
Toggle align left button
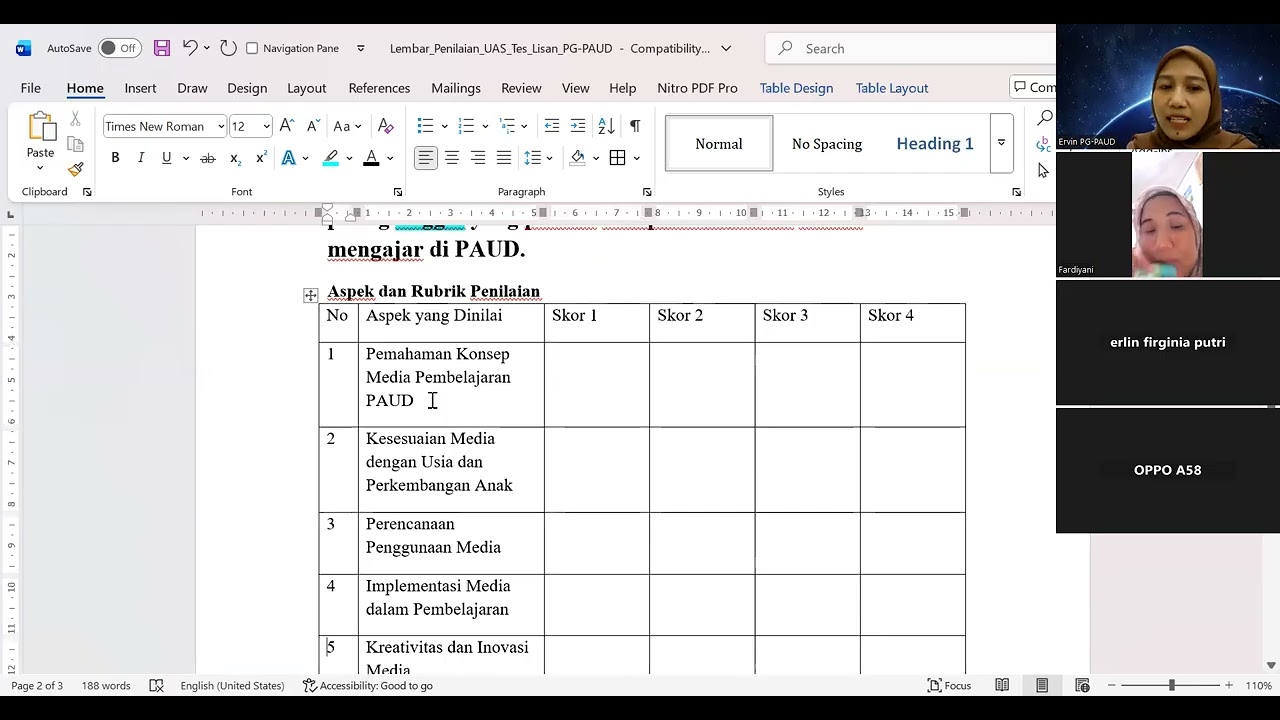point(426,158)
